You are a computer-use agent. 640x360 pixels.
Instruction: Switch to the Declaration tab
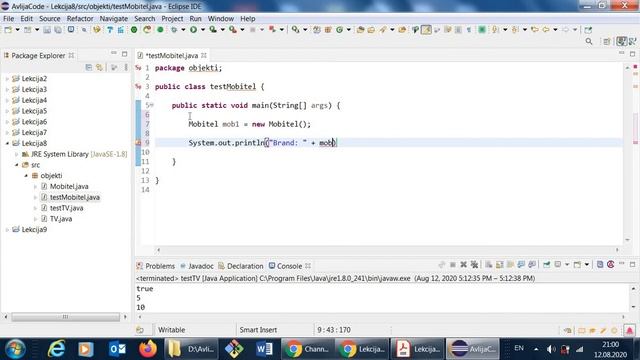pos(241,266)
